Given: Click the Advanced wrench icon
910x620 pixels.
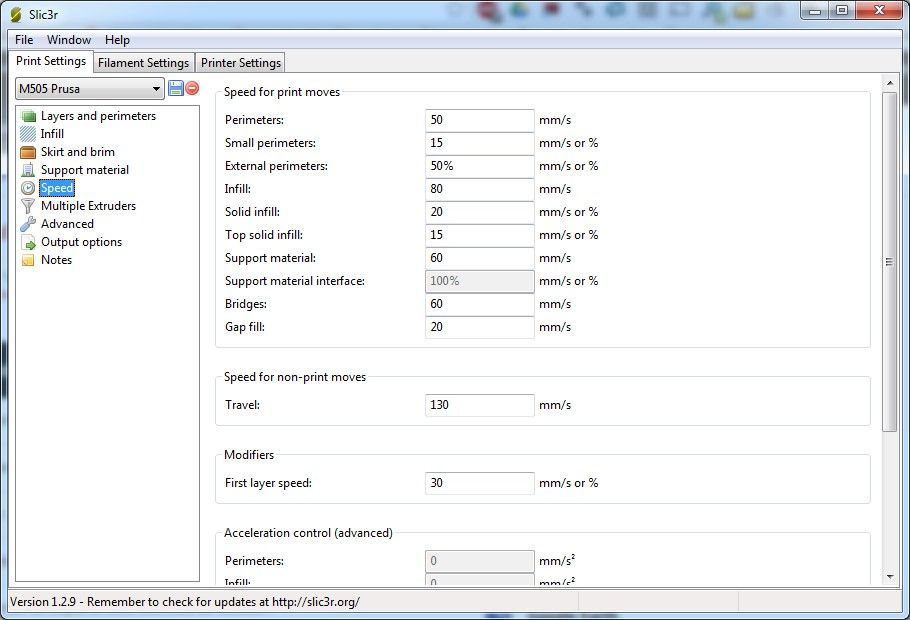Looking at the screenshot, I should pos(28,224).
